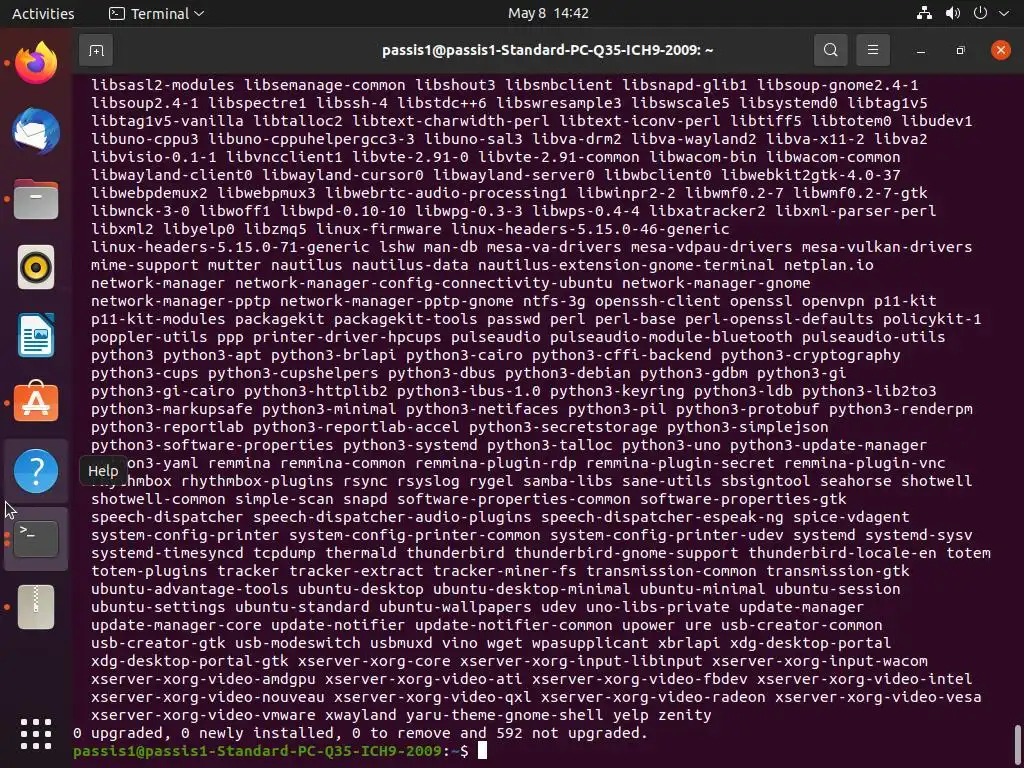The image size is (1024, 768).
Task: Click the text 'xserver-xorg-video-vmware'
Action: point(203,715)
